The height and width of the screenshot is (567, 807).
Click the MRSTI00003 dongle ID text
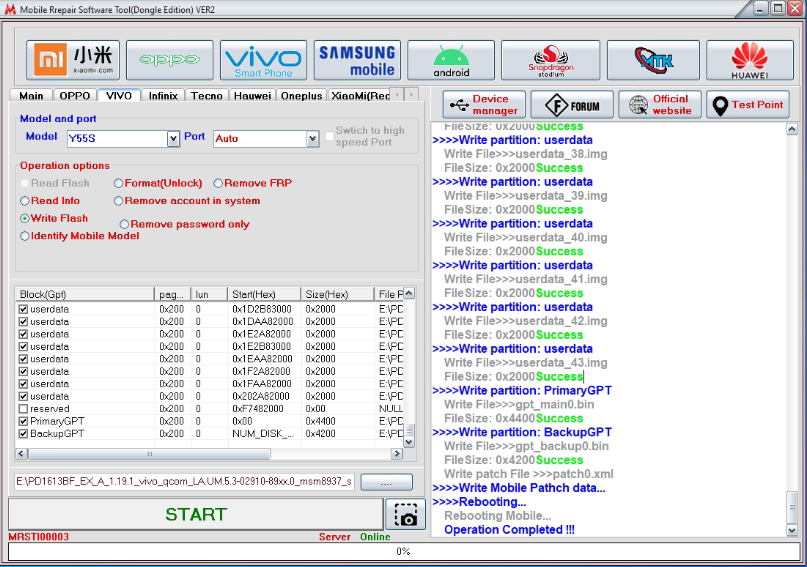pos(39,537)
